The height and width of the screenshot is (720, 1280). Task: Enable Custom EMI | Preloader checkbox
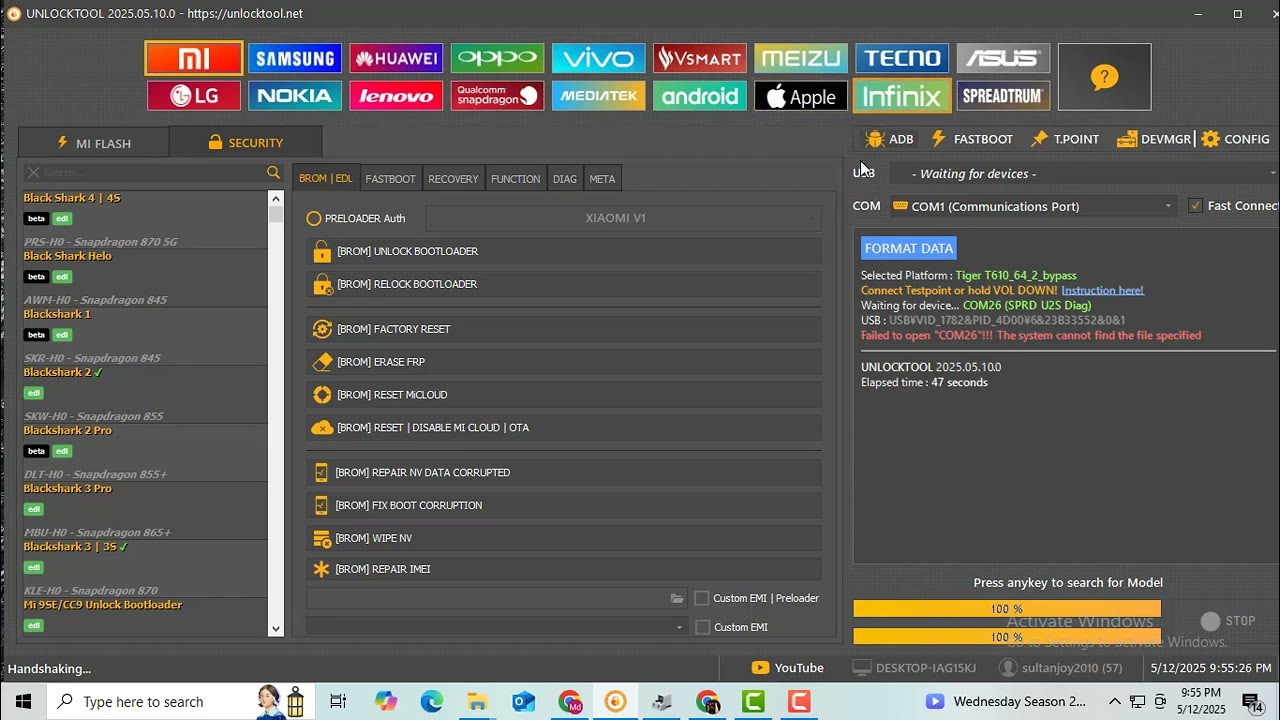[702, 598]
